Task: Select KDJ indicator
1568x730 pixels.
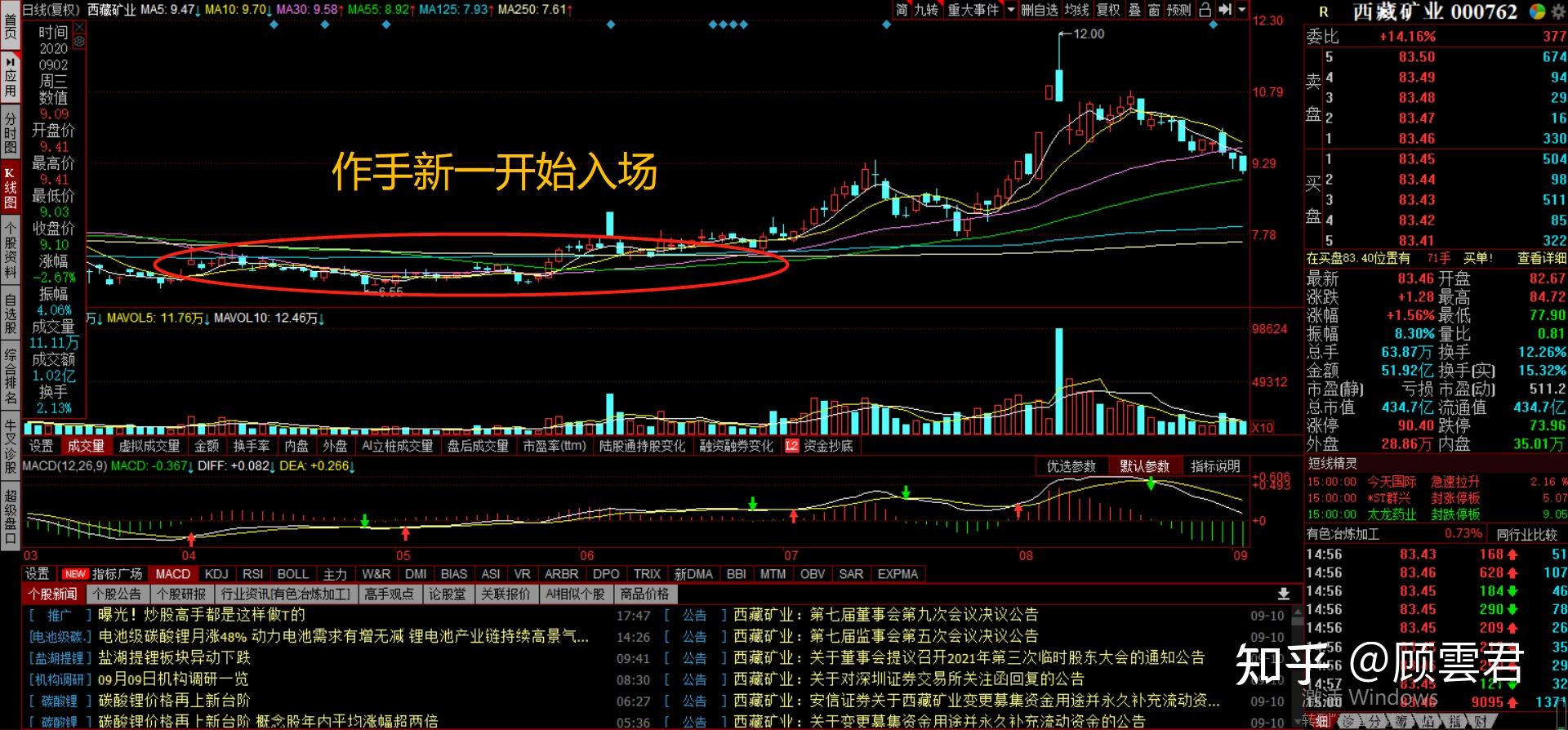Action: pyautogui.click(x=216, y=574)
